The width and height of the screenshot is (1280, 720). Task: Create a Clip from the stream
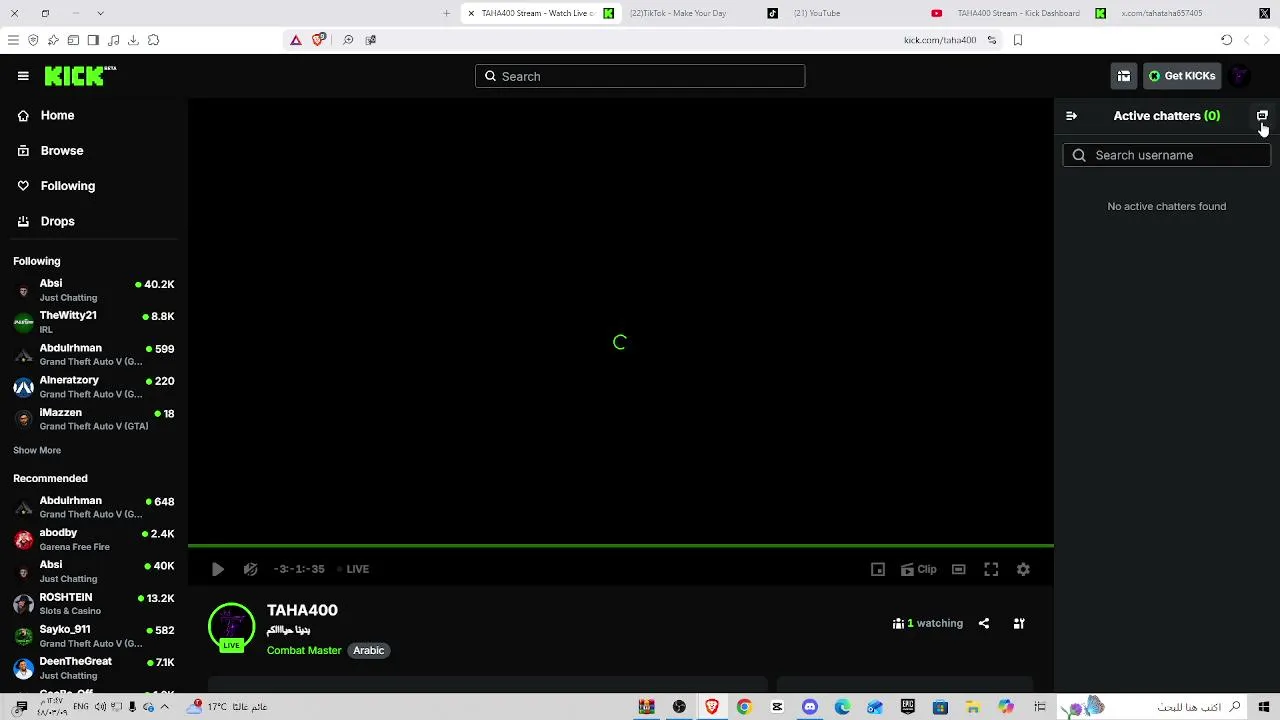tap(918, 569)
